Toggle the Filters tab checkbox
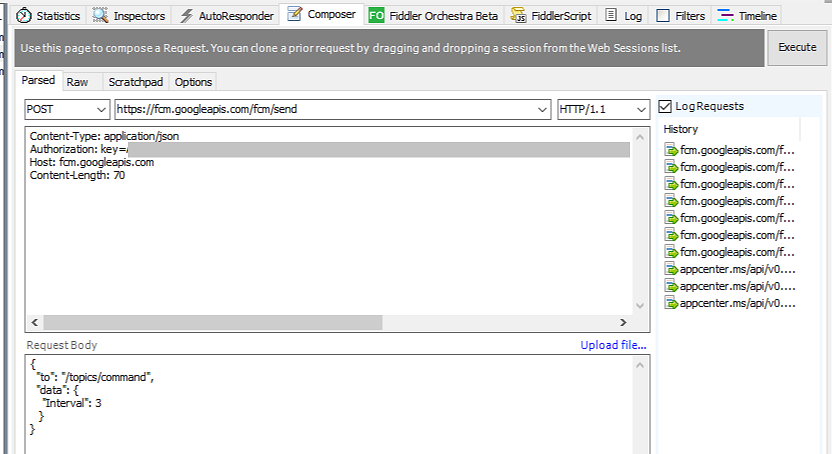This screenshot has width=832, height=454. [x=663, y=16]
